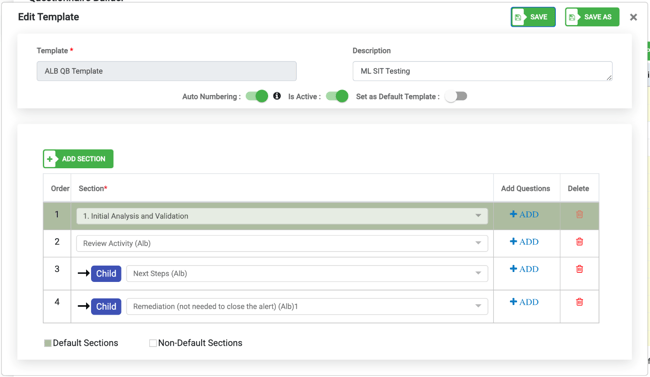The image size is (650, 377).
Task: Click the Auto Numbering label
Action: pos(211,97)
